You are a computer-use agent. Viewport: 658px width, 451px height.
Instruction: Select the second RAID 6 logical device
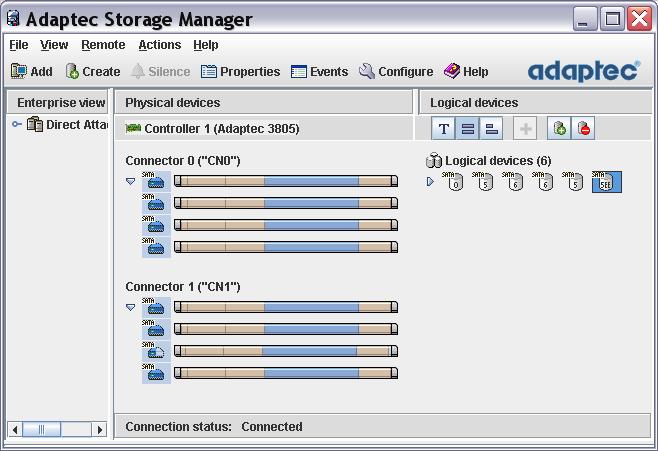[x=543, y=181]
